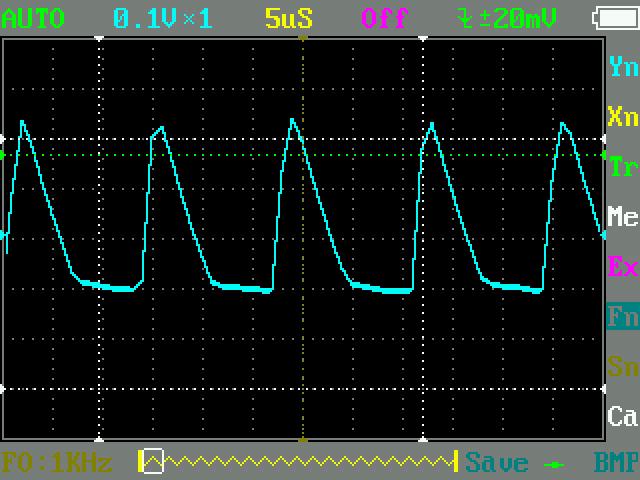Screen dimensions: 640x480
Task: Select the ±20mV trigger sensitivity value
Action: point(518,18)
